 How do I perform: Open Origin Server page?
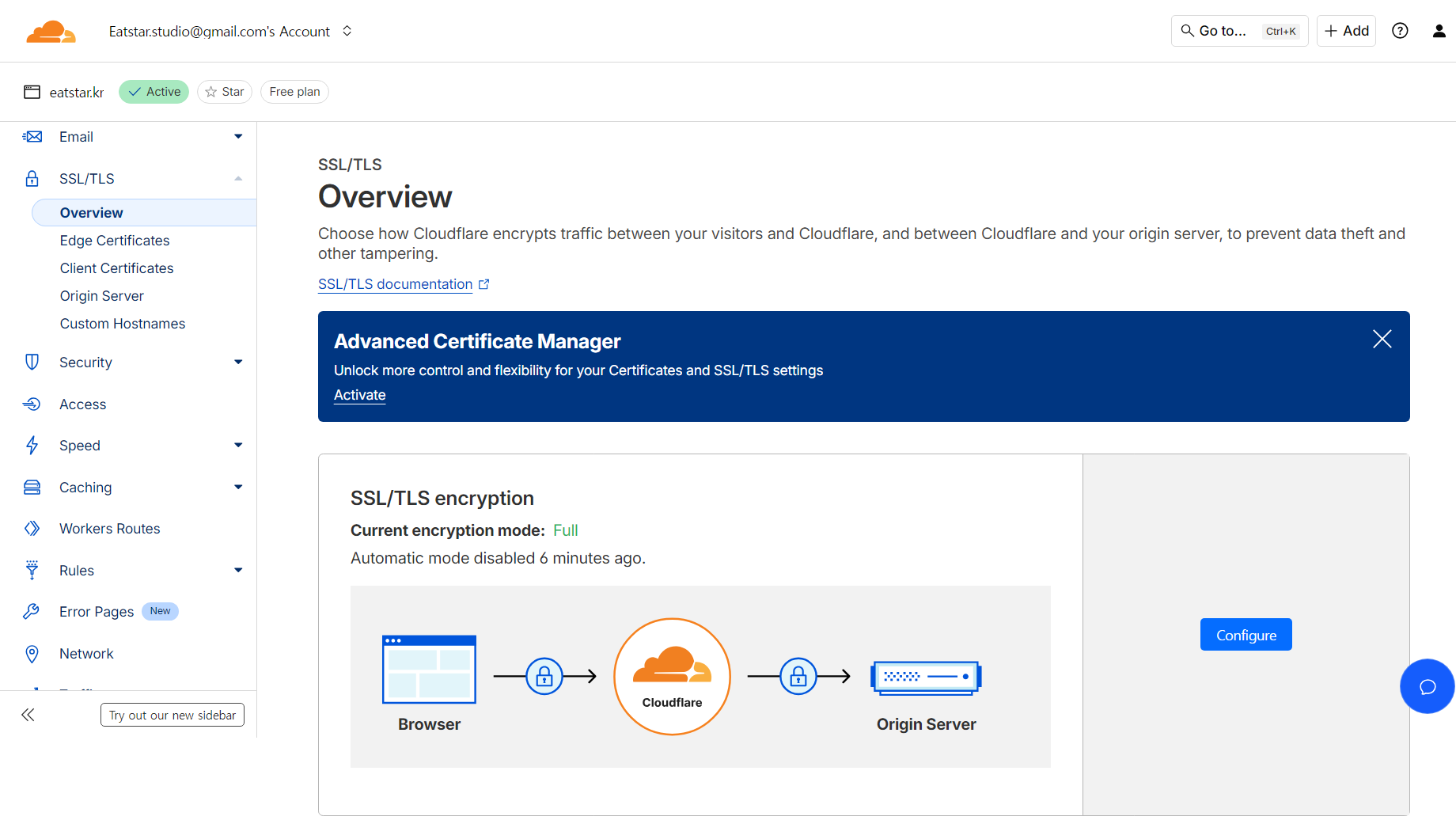pos(102,296)
